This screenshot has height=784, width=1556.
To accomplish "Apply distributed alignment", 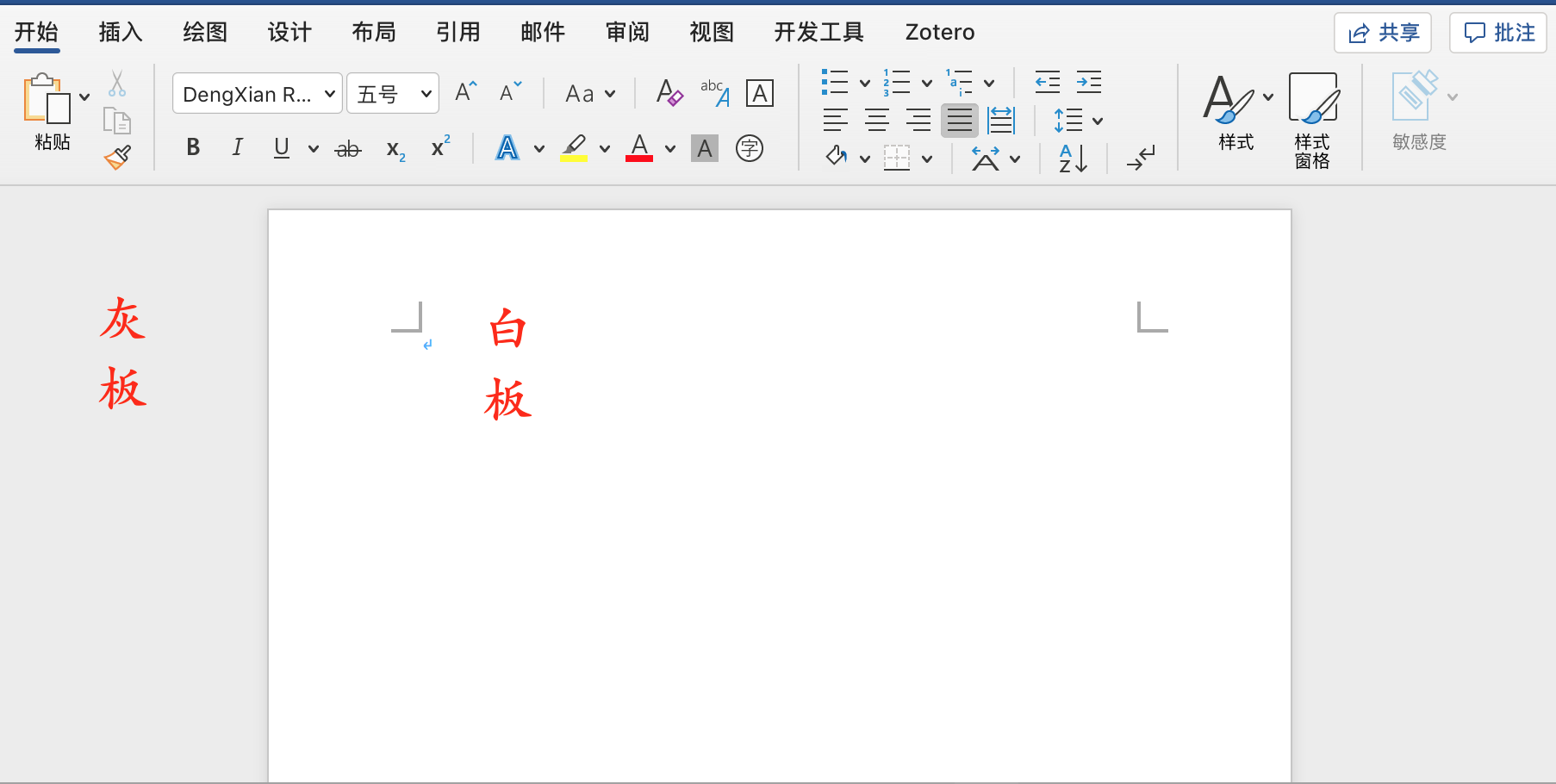I will click(1001, 120).
